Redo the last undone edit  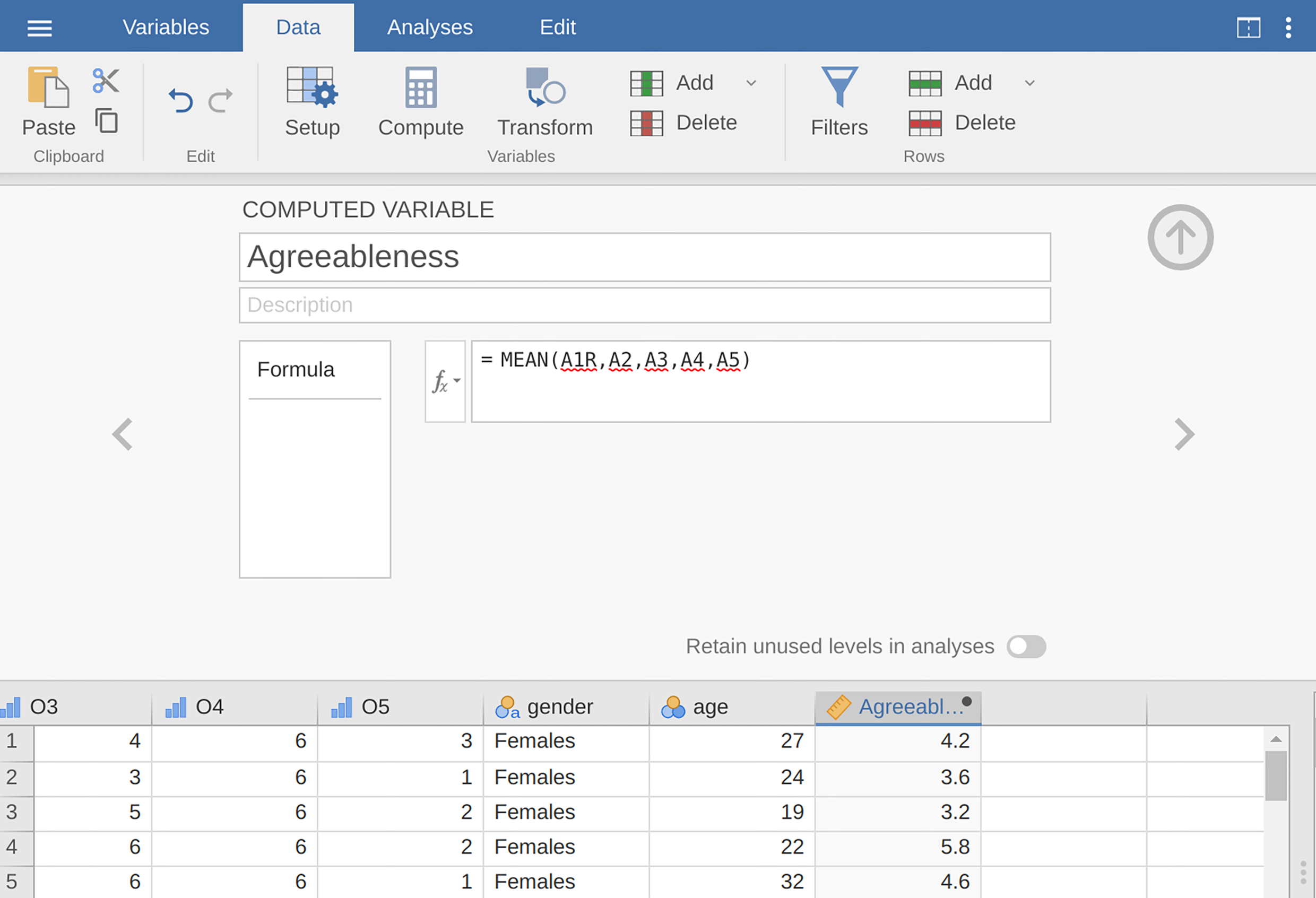pos(220,101)
